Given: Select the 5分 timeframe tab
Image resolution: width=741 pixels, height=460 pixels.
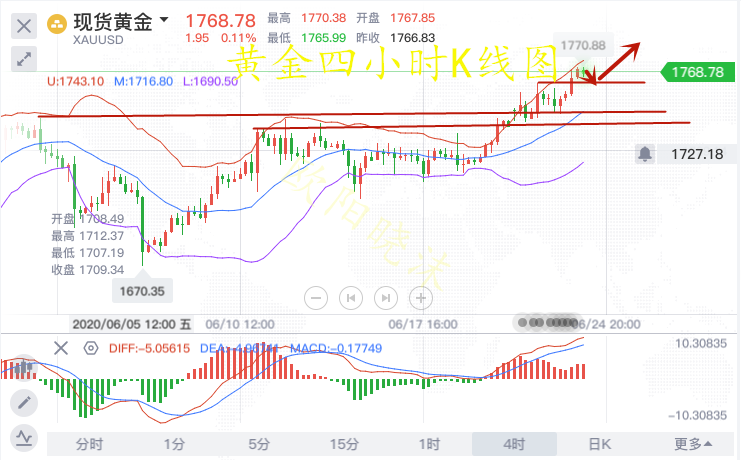Looking at the screenshot, I should pyautogui.click(x=259, y=444).
